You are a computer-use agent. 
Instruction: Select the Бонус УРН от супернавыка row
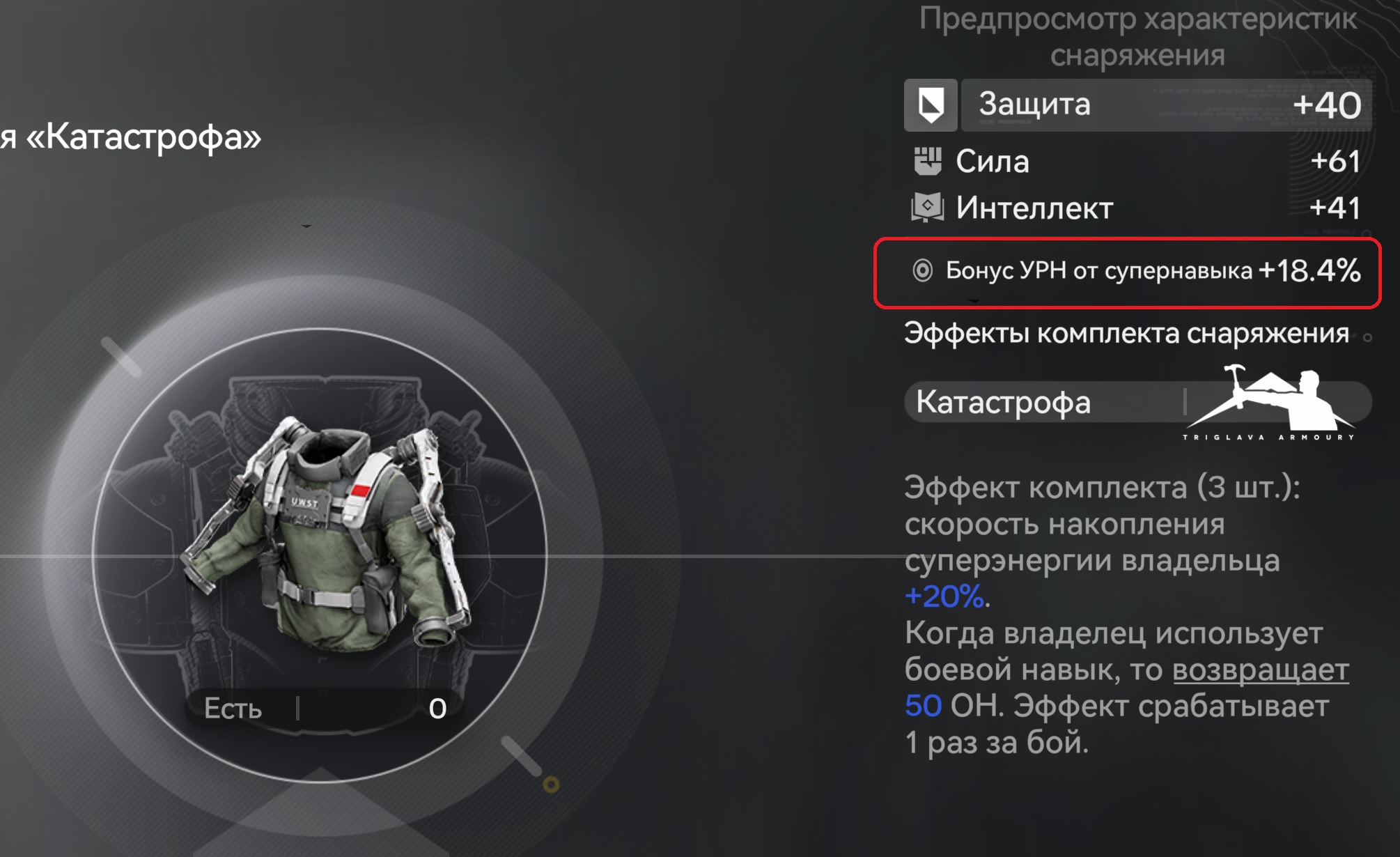pyautogui.click(x=1127, y=272)
